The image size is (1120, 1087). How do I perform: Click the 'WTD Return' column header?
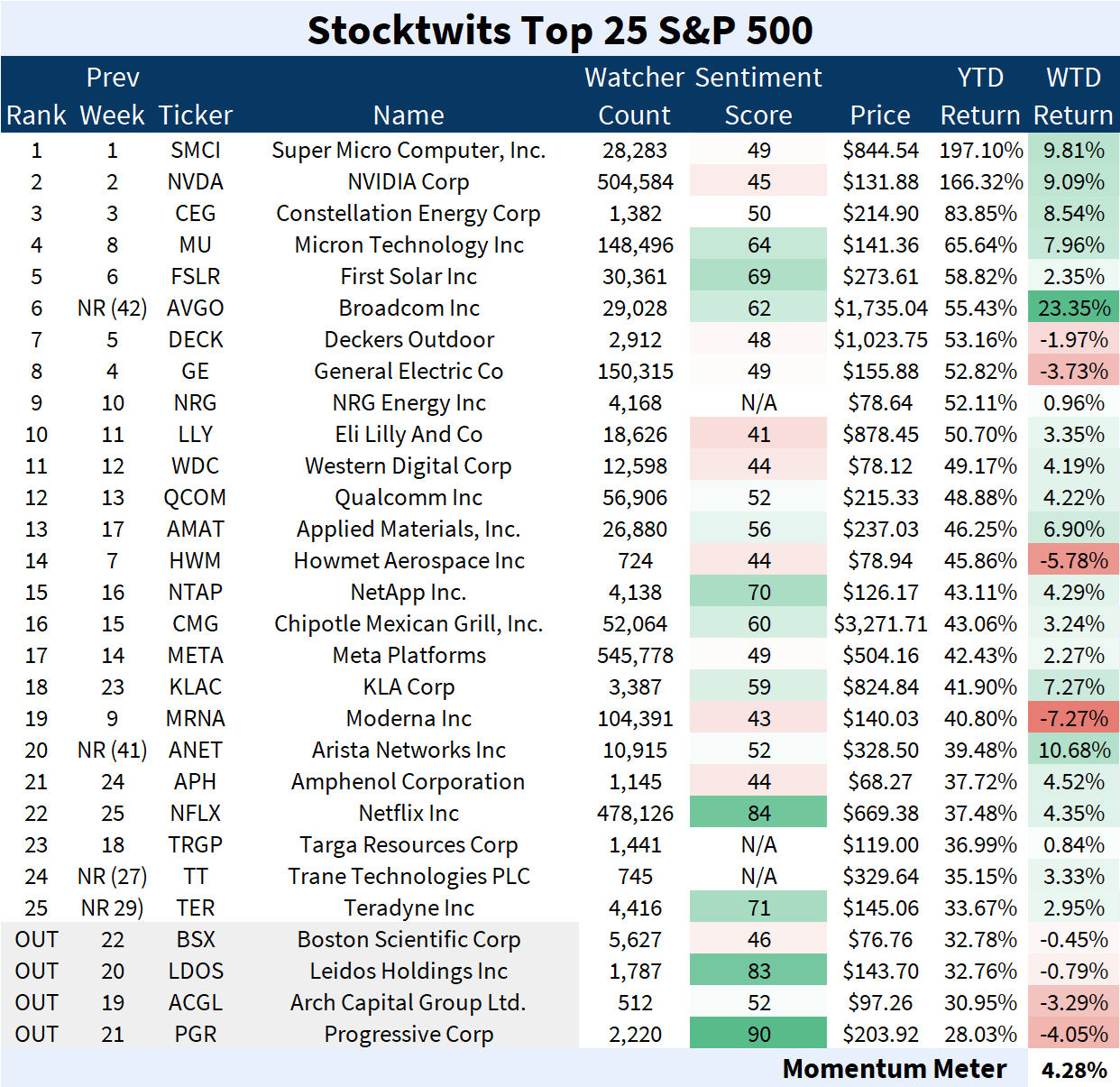(x=1073, y=96)
